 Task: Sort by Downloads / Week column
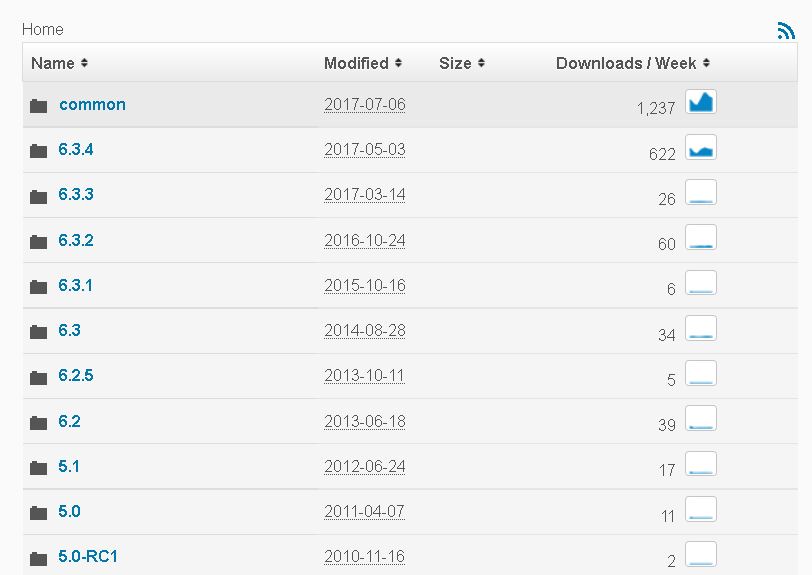(x=632, y=63)
